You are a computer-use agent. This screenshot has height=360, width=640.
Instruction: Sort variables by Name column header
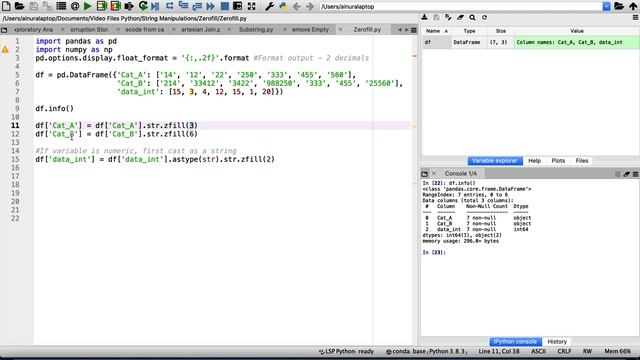click(436, 31)
